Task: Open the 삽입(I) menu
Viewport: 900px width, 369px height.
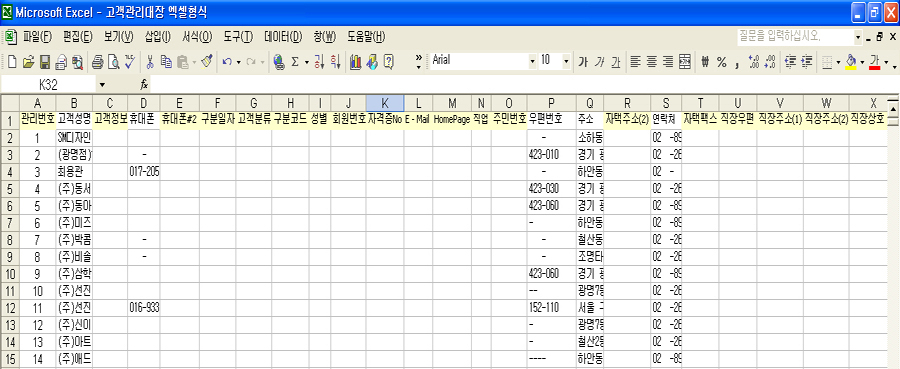Action: 157,37
